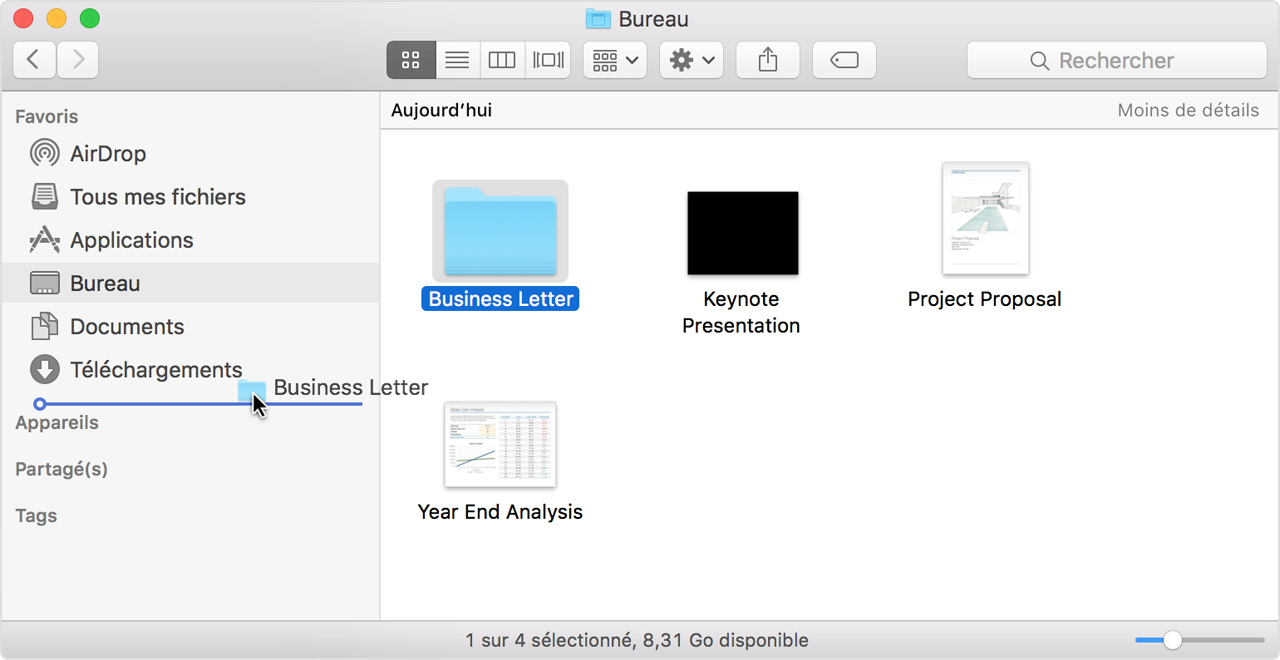The height and width of the screenshot is (660, 1280).
Task: Select the Year End Analysis spreadsheet thumbnail
Action: click(x=500, y=444)
